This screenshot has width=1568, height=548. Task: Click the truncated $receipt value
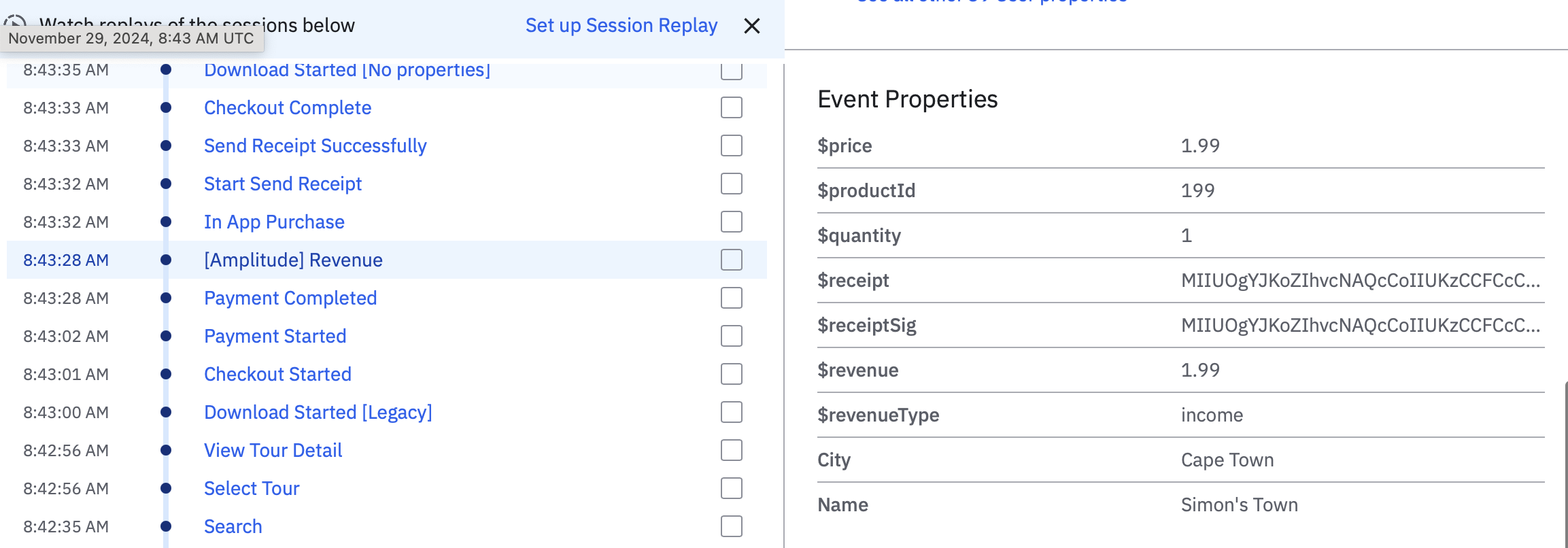(x=1360, y=280)
